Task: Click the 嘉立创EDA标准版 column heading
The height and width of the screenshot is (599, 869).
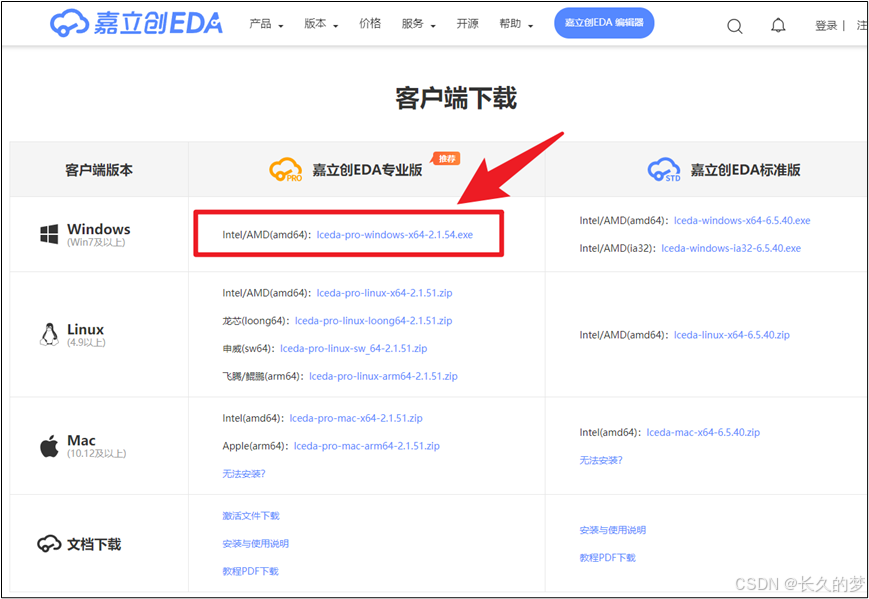Action: point(745,170)
